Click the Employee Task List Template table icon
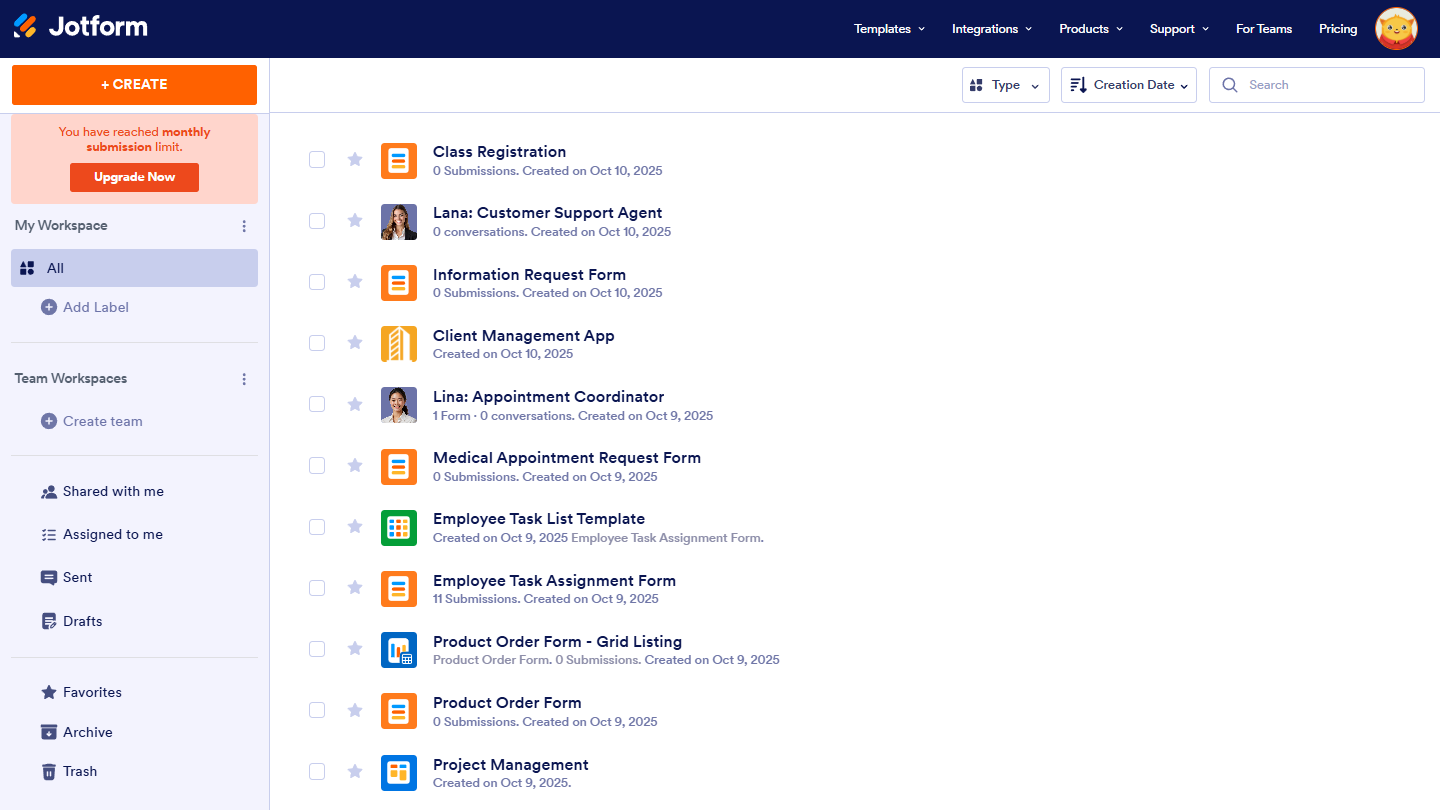 399,527
